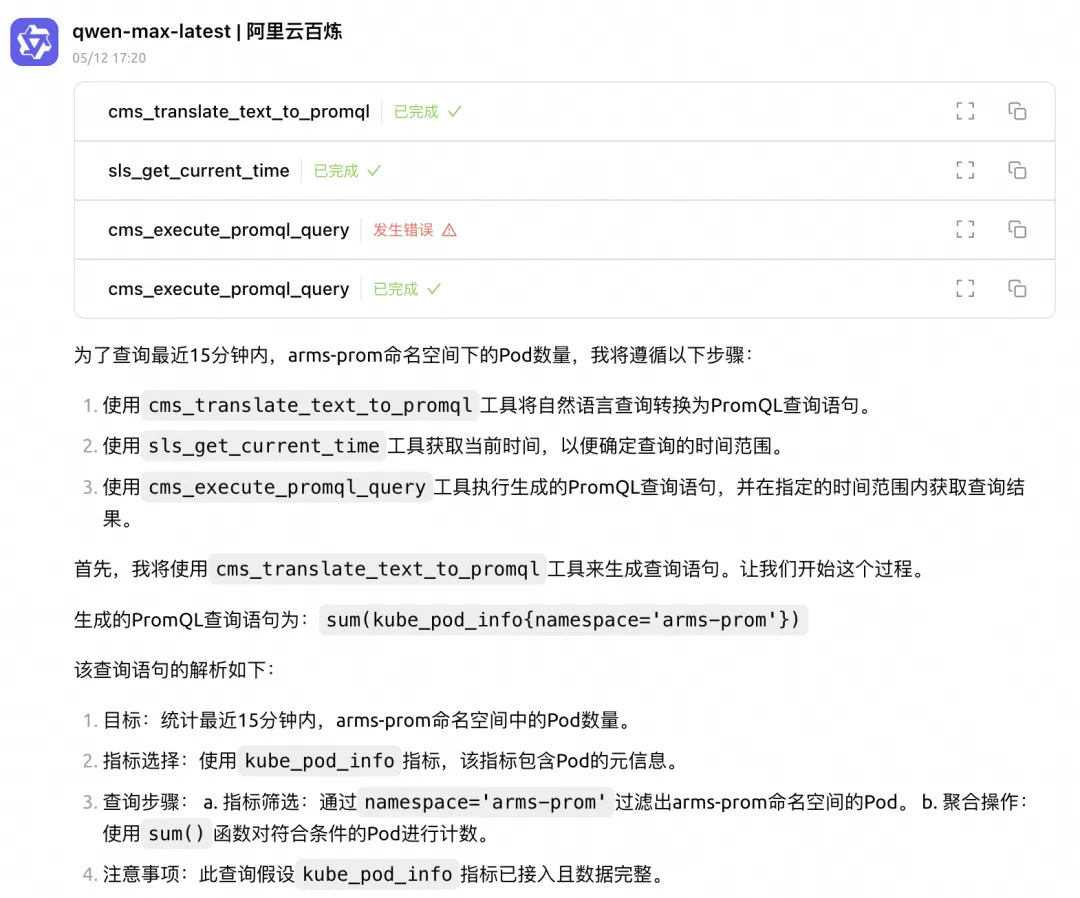Image resolution: width=1080 pixels, height=898 pixels.
Task: Copy the sls_get_current_time call result
Action: [1017, 170]
